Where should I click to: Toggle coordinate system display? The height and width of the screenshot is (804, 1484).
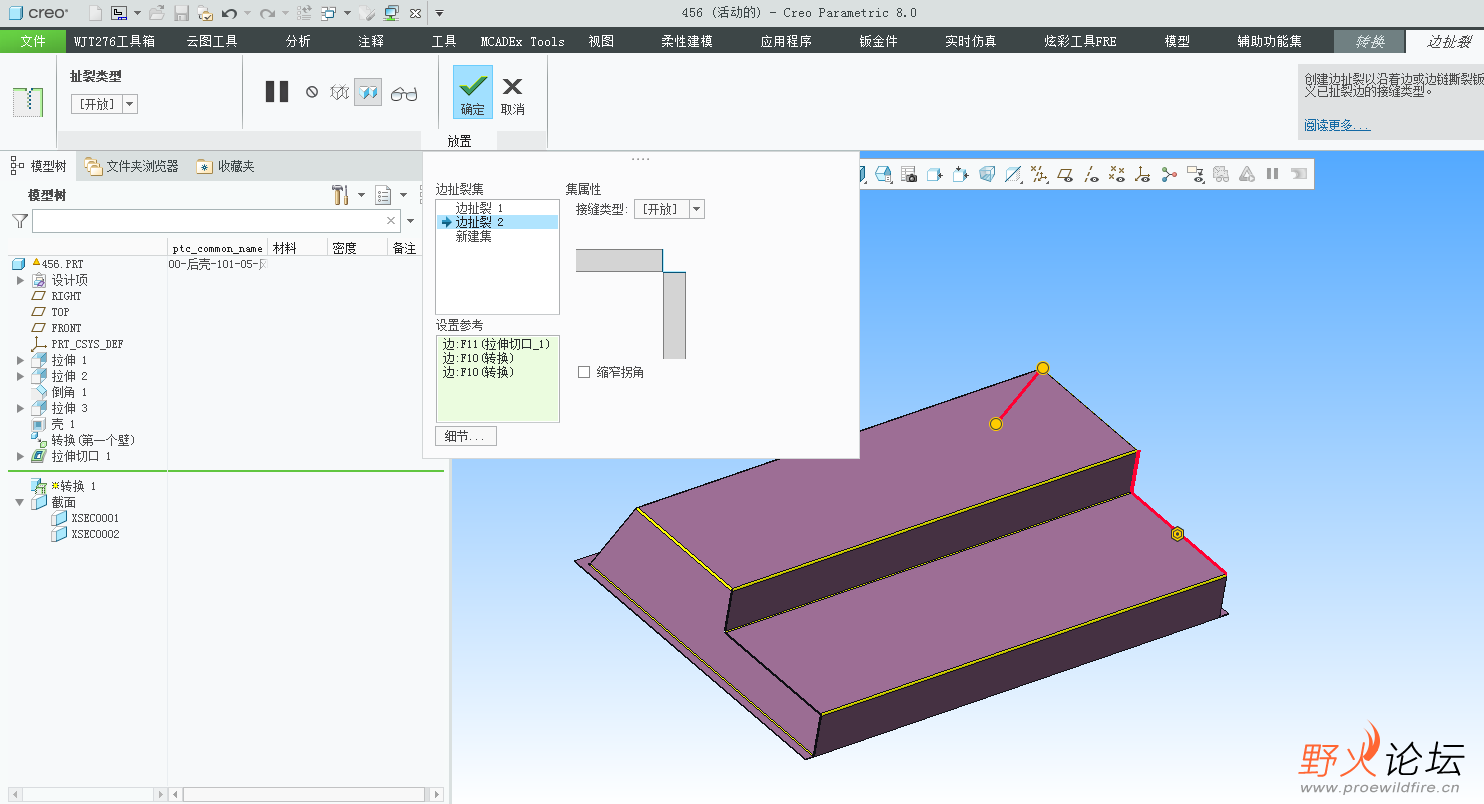tap(1143, 174)
